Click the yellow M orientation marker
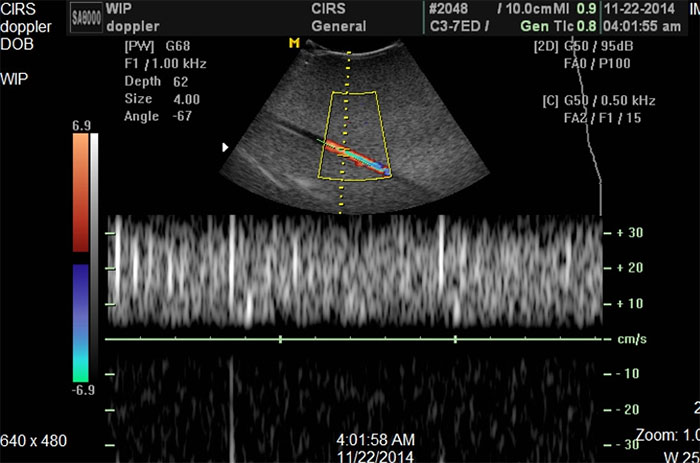Image resolution: width=700 pixels, height=463 pixels. coord(294,43)
